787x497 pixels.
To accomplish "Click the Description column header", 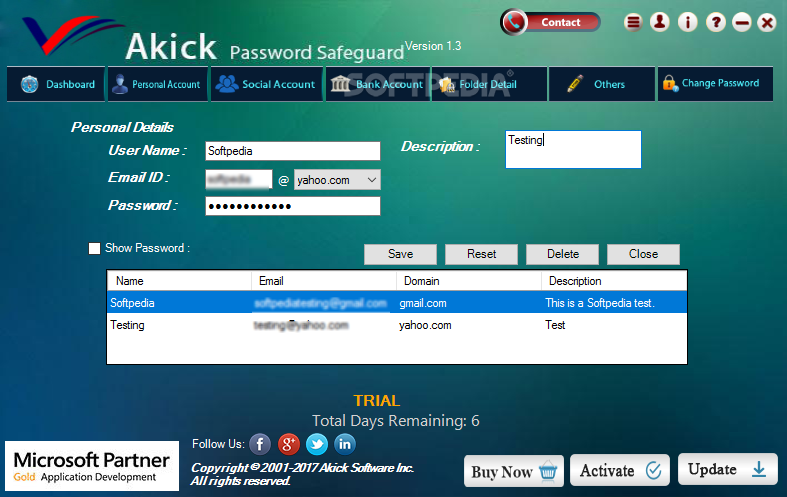I will 614,281.
